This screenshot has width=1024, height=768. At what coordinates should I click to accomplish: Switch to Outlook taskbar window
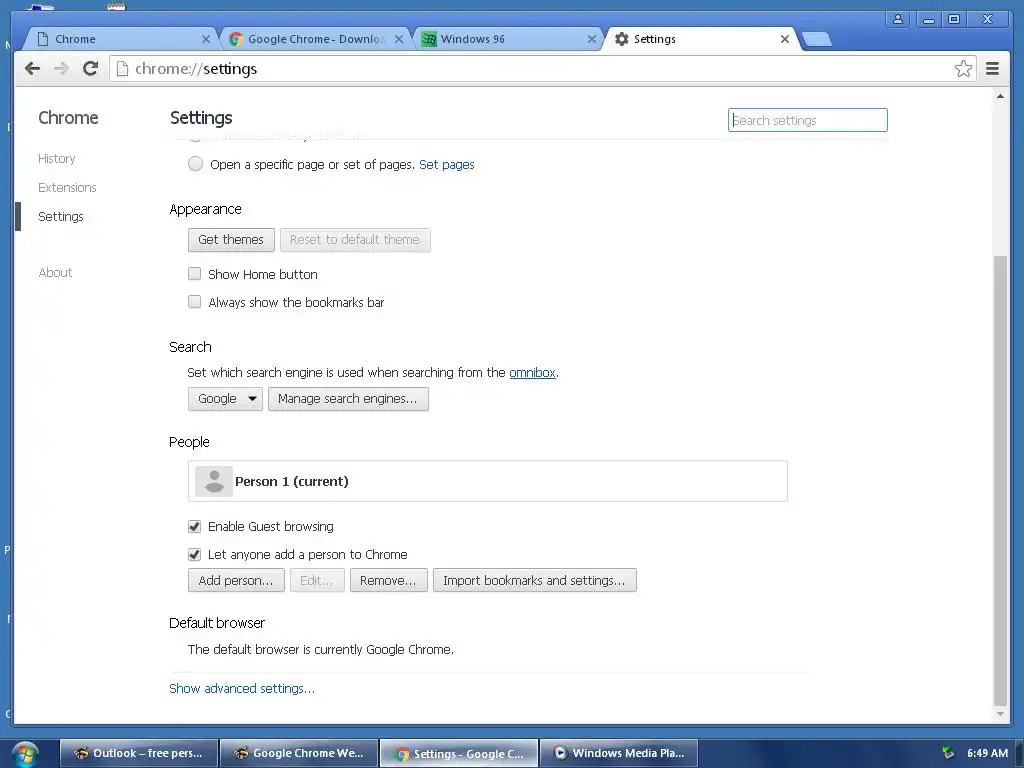click(138, 753)
